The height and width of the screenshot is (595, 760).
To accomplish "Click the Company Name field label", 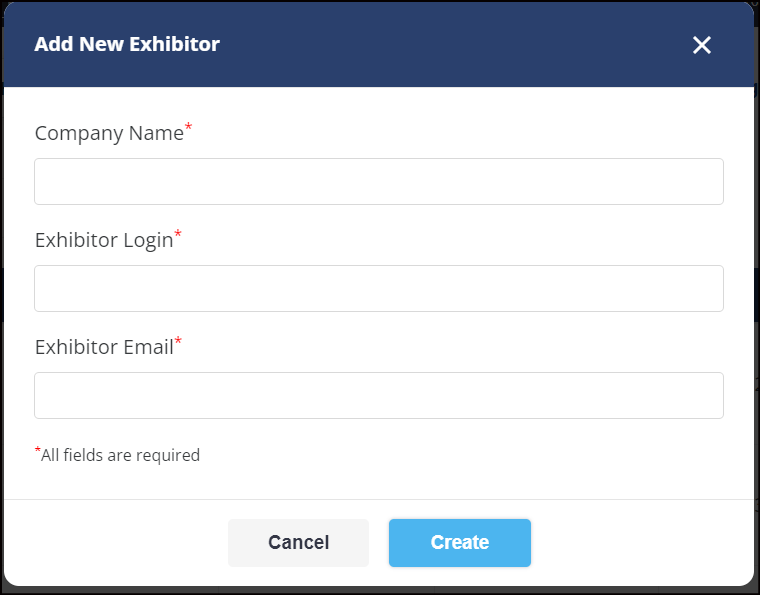I will pyautogui.click(x=110, y=133).
